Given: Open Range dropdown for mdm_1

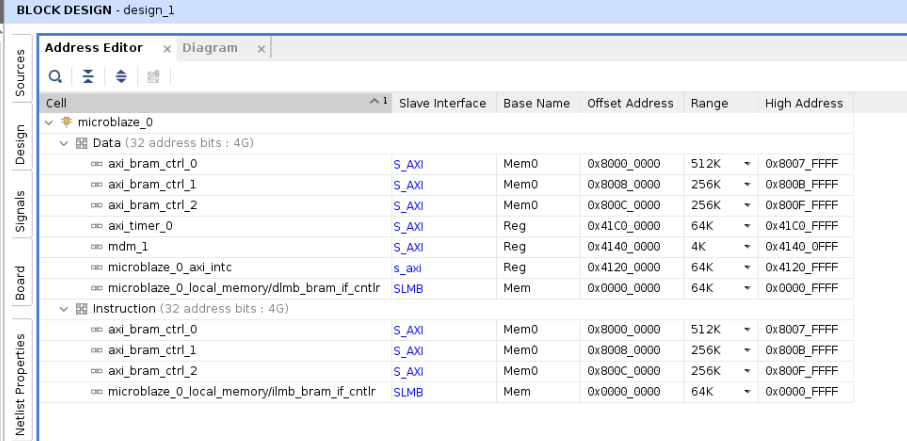Looking at the screenshot, I should (747, 248).
